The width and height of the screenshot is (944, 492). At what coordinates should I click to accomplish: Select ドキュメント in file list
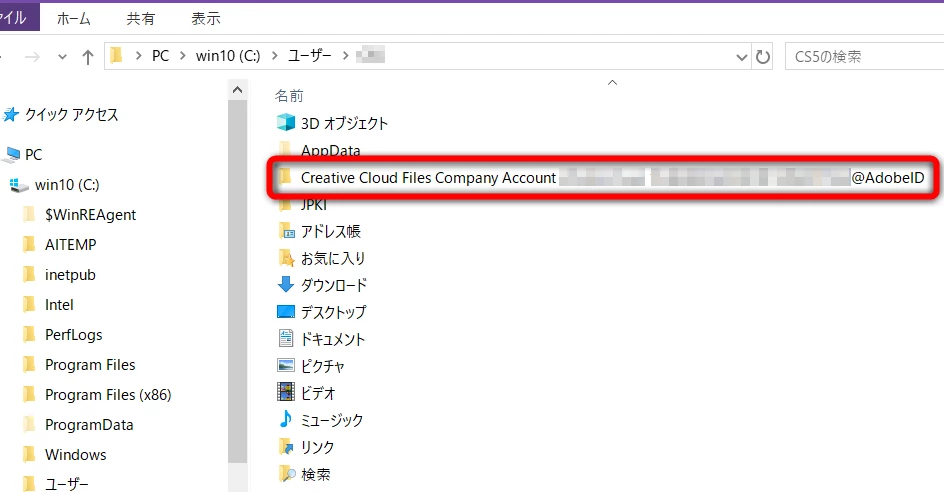click(333, 340)
